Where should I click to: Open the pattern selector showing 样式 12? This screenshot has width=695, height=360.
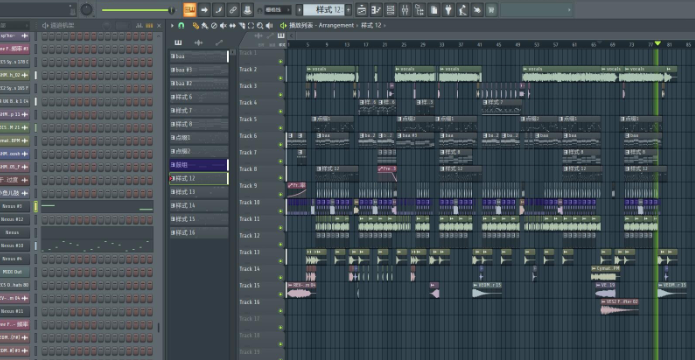(323, 10)
